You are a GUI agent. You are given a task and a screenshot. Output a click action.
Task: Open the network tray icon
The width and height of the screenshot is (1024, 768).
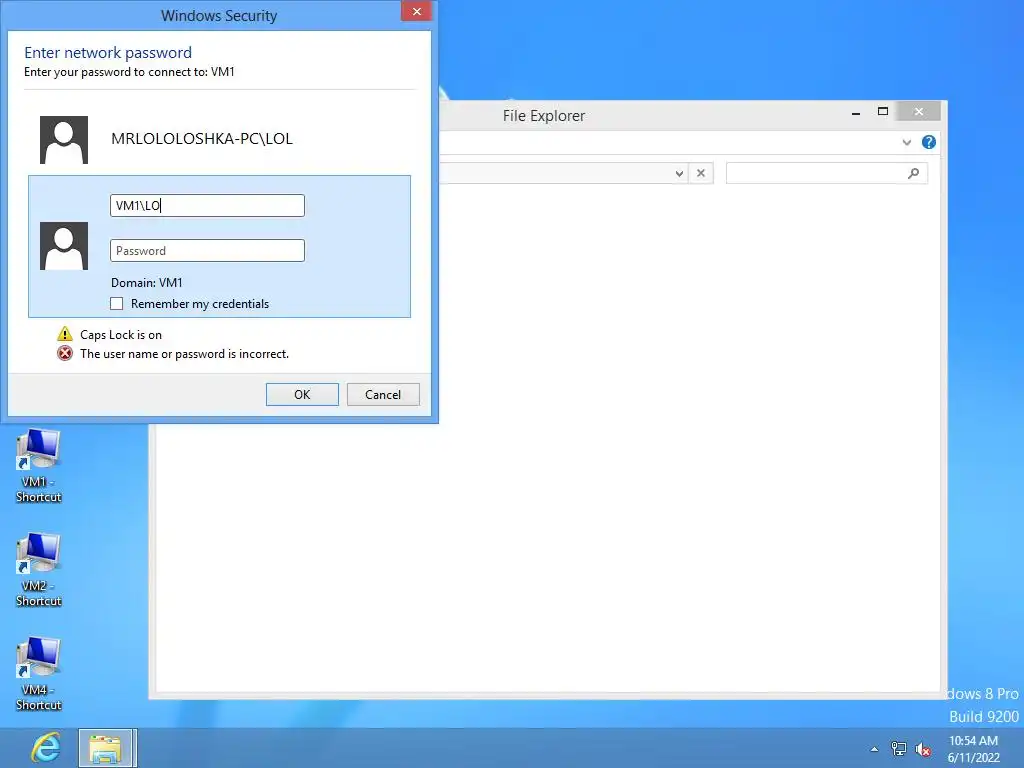899,749
